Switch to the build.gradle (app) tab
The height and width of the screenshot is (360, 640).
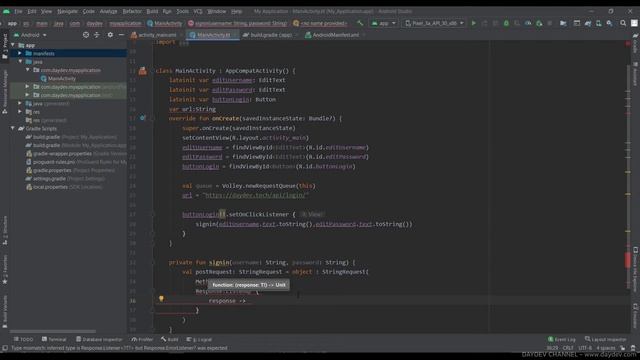tap(270, 35)
